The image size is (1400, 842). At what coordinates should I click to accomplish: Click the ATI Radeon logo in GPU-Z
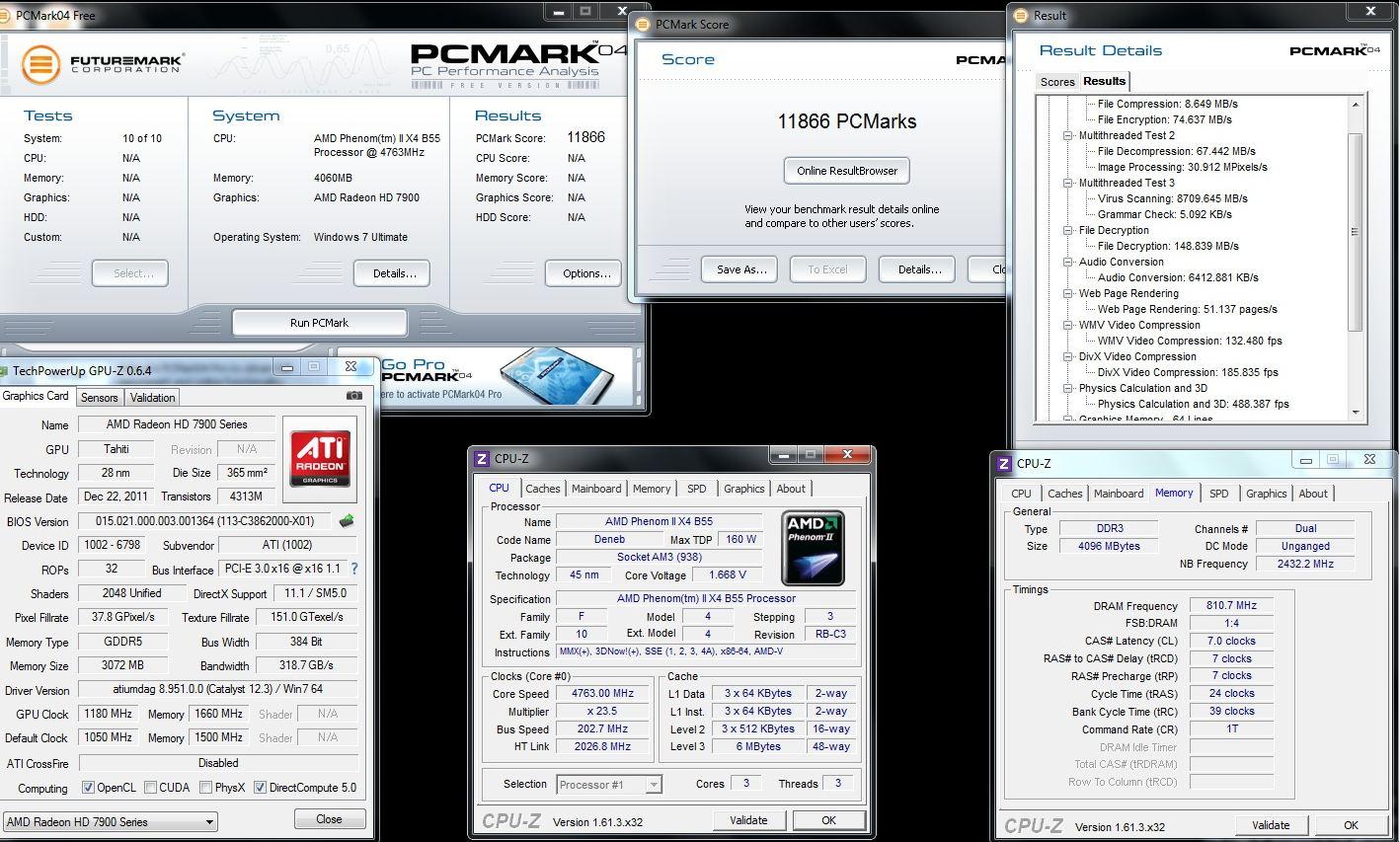tap(320, 460)
